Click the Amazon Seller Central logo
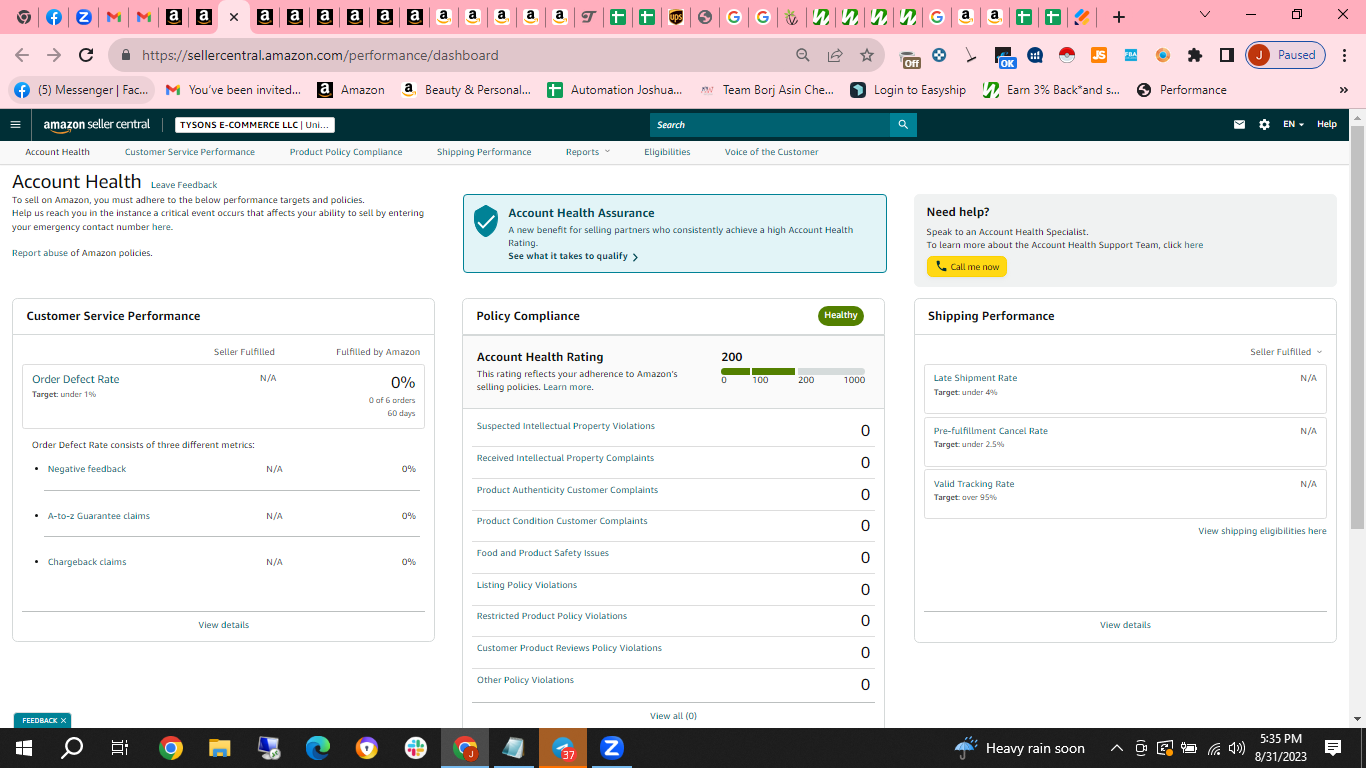1366x768 pixels. pyautogui.click(x=97, y=125)
